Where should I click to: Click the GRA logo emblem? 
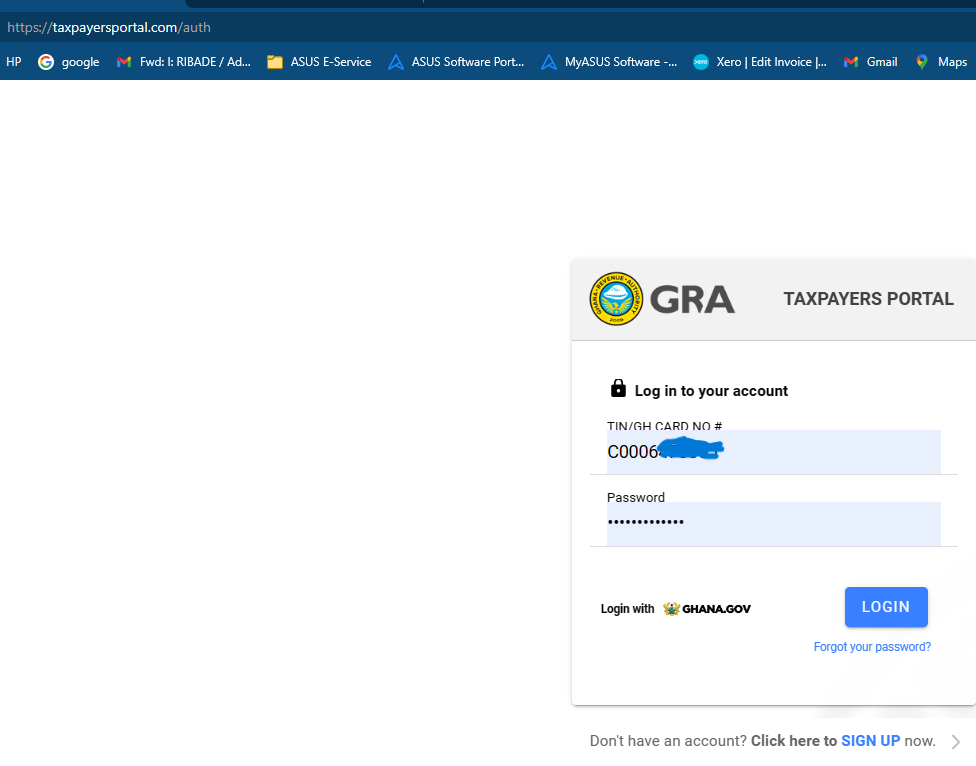point(616,298)
